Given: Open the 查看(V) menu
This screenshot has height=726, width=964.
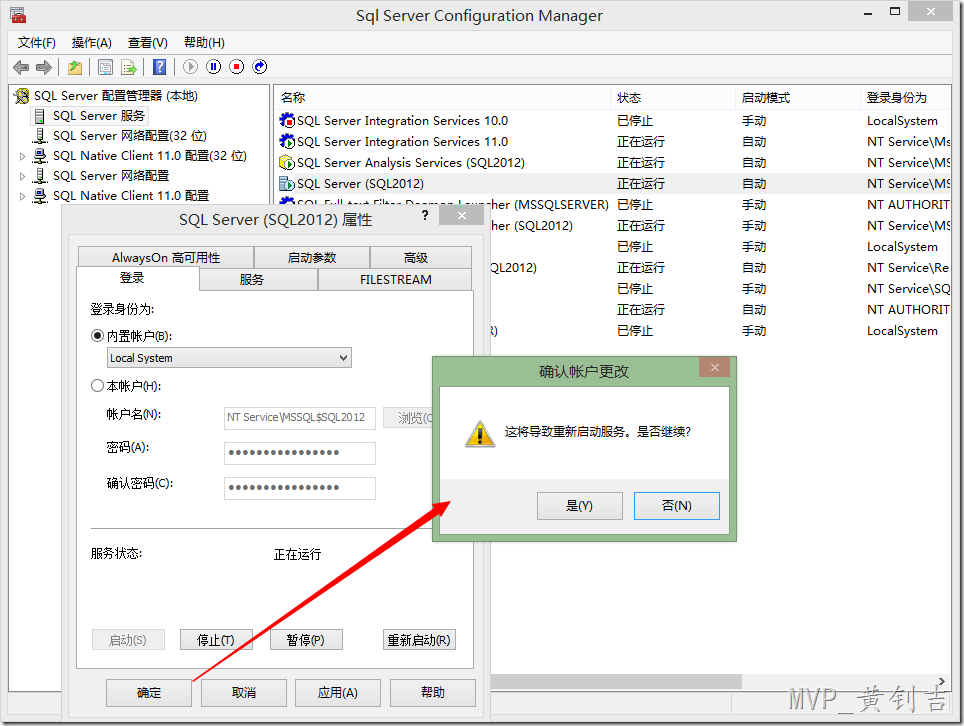Looking at the screenshot, I should coord(148,42).
